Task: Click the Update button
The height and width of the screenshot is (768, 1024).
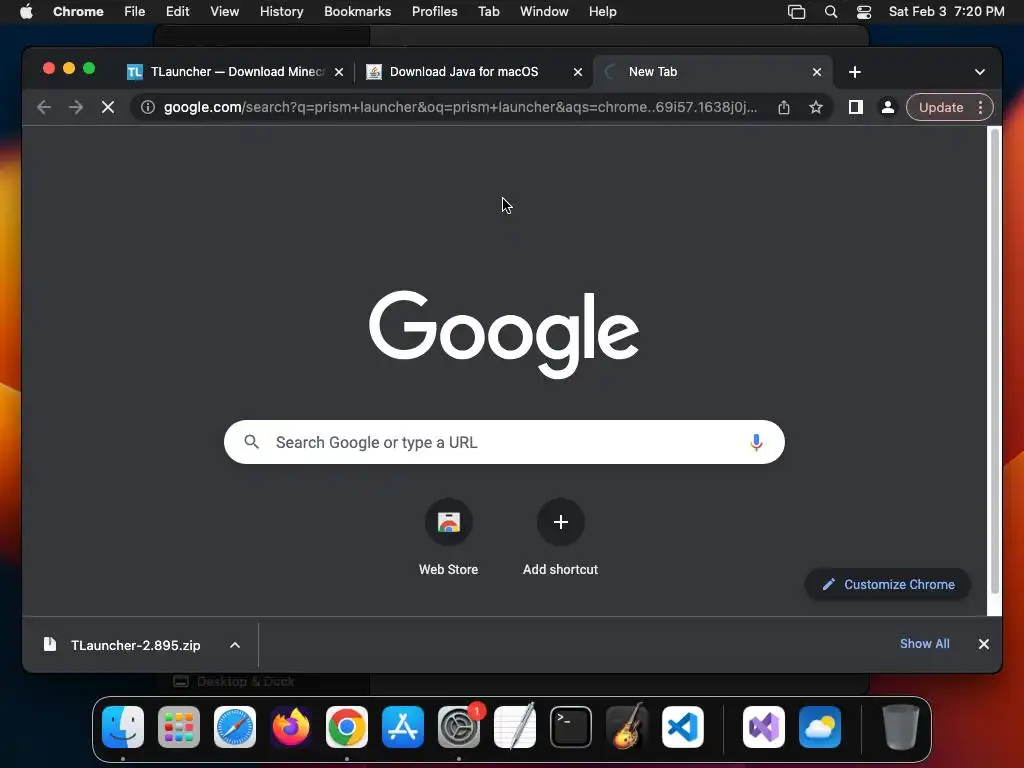Action: (941, 107)
